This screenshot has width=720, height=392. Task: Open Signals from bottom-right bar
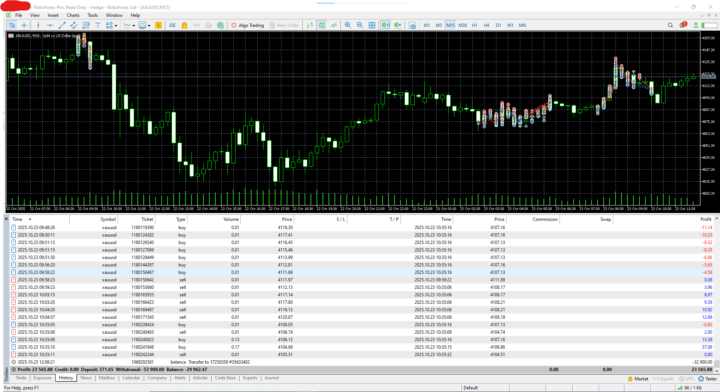click(x=663, y=379)
